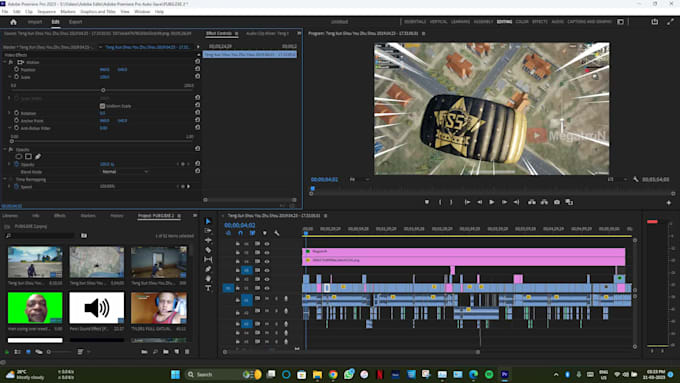680x383 pixels.
Task: Open Program monitor zoom level Fit dropdown
Action: [360, 179]
